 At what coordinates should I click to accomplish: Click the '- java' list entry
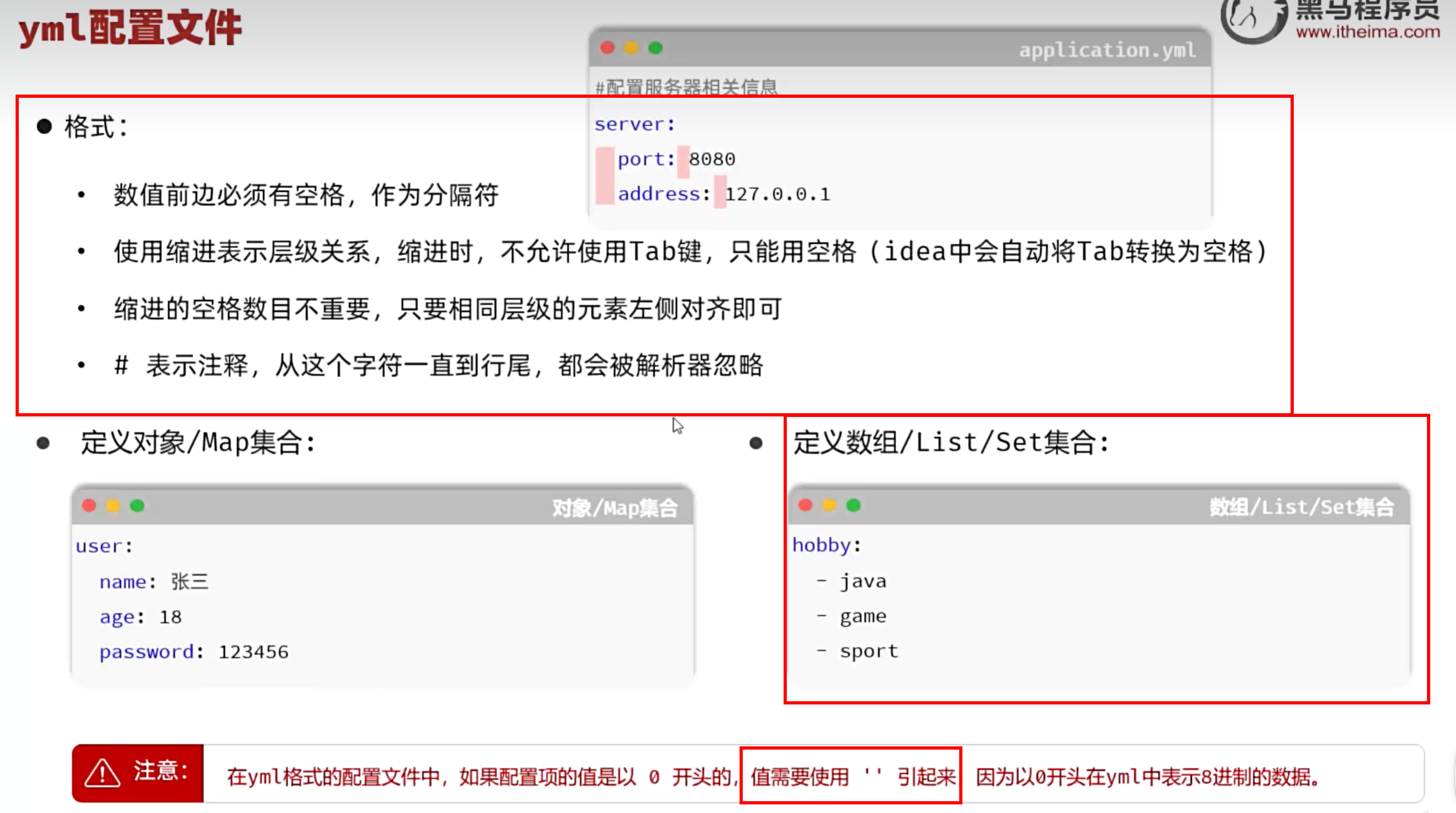click(x=851, y=581)
